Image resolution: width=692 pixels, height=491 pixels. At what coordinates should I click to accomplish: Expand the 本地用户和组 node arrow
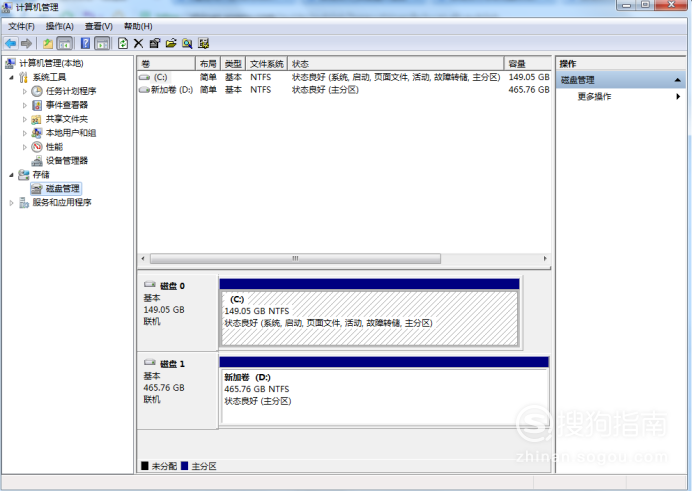pos(25,133)
